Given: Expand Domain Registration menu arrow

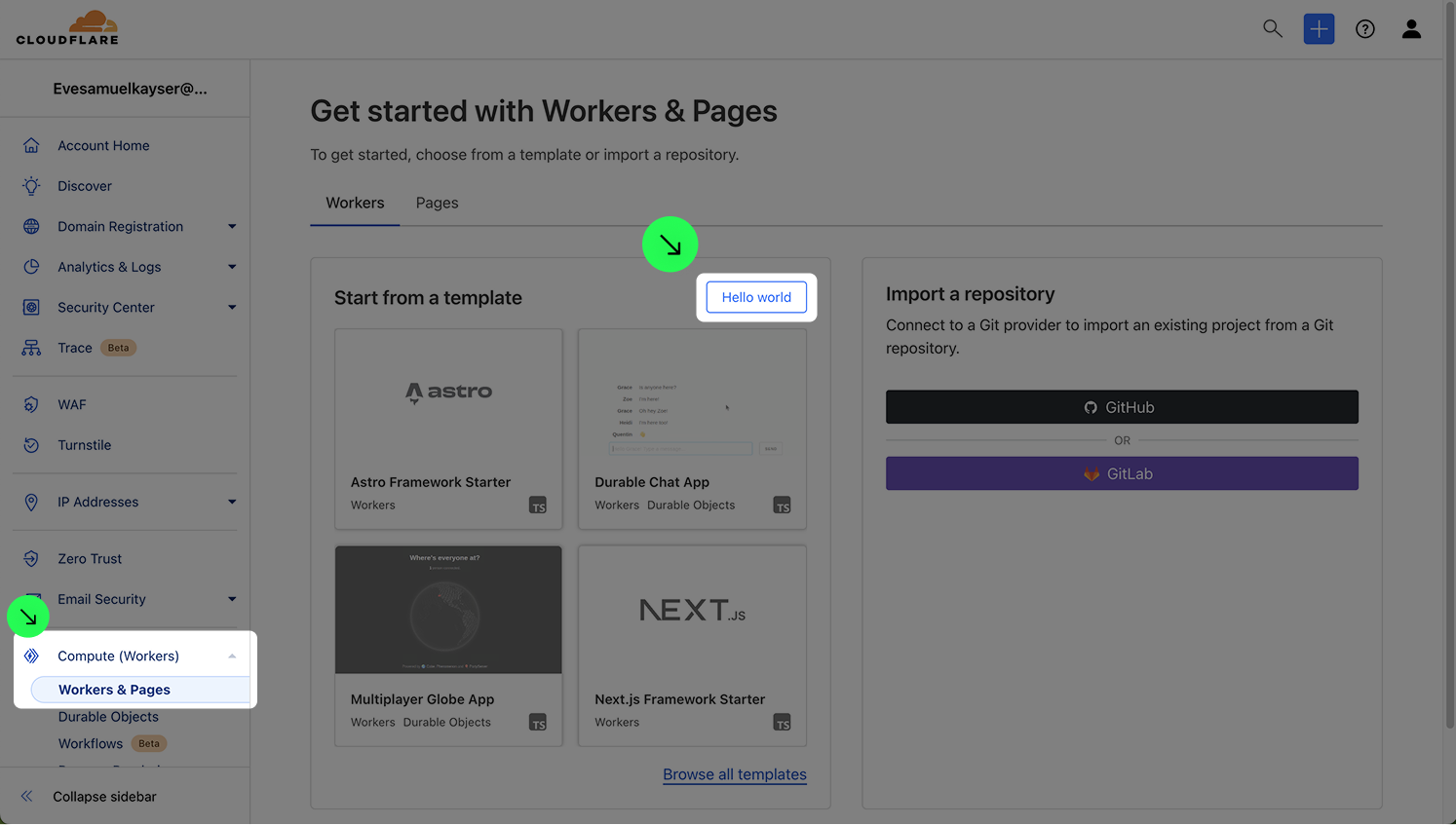Looking at the screenshot, I should pos(232,227).
